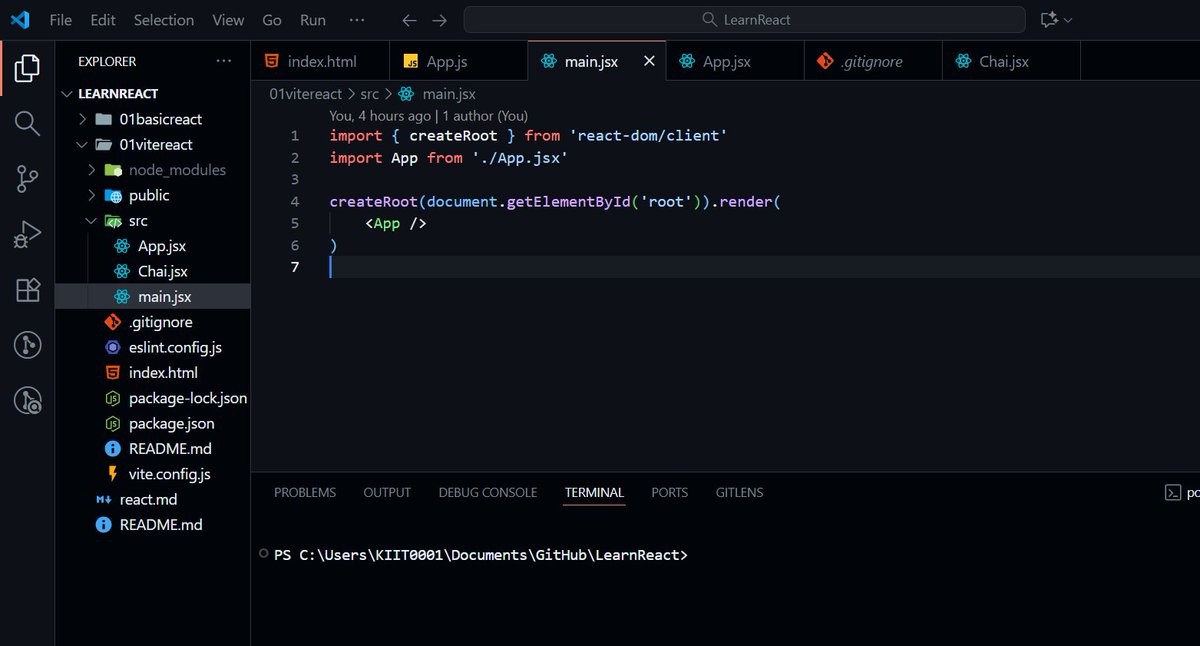
Task: Click the terminal prompt line
Action: click(481, 554)
